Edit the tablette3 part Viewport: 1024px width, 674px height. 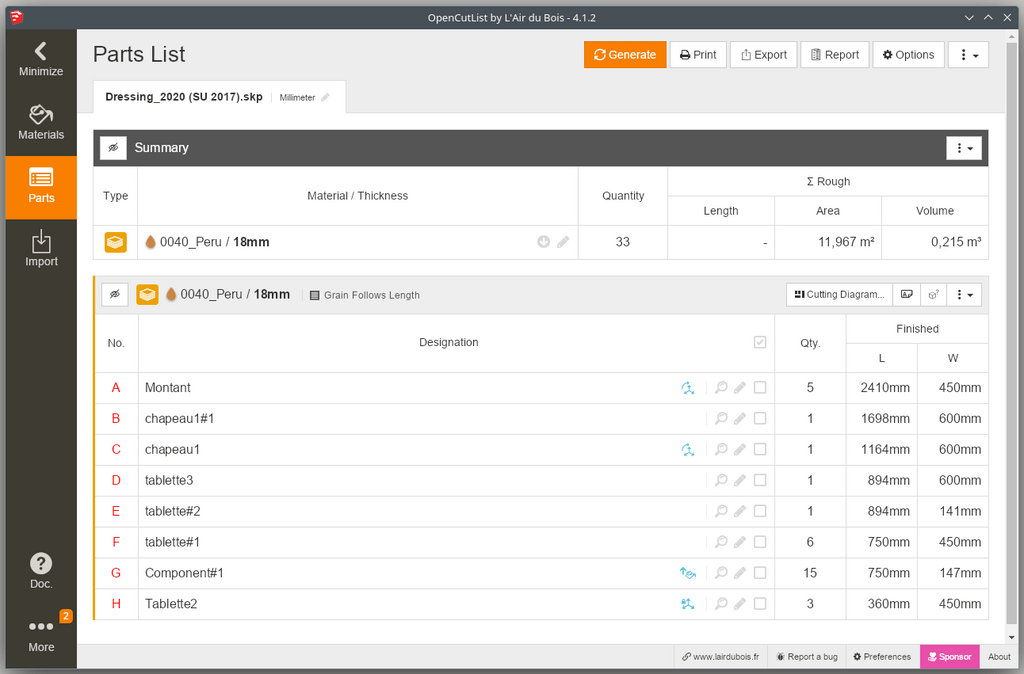pos(740,481)
